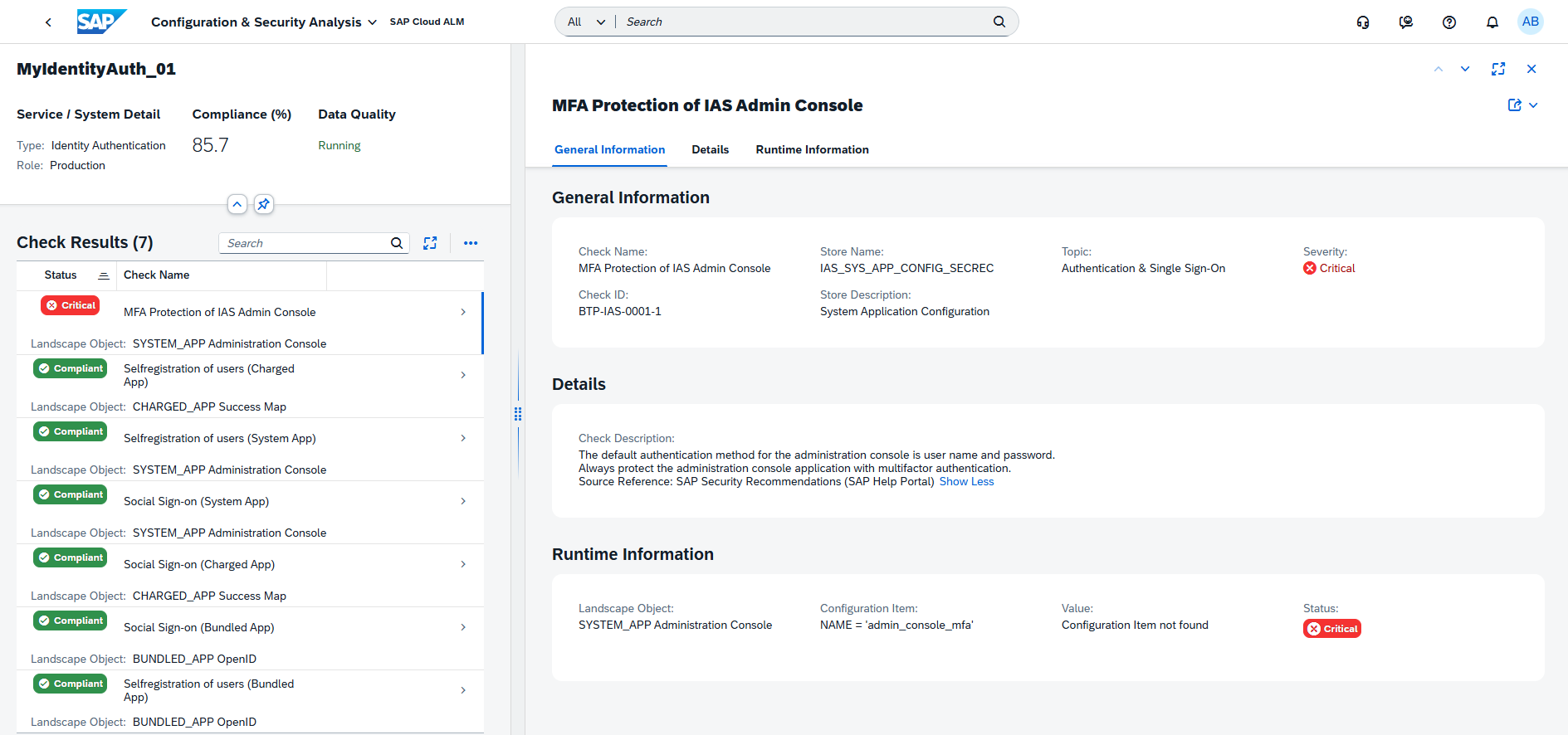Click the back navigation arrow
The image size is (1568, 735).
coord(48,22)
